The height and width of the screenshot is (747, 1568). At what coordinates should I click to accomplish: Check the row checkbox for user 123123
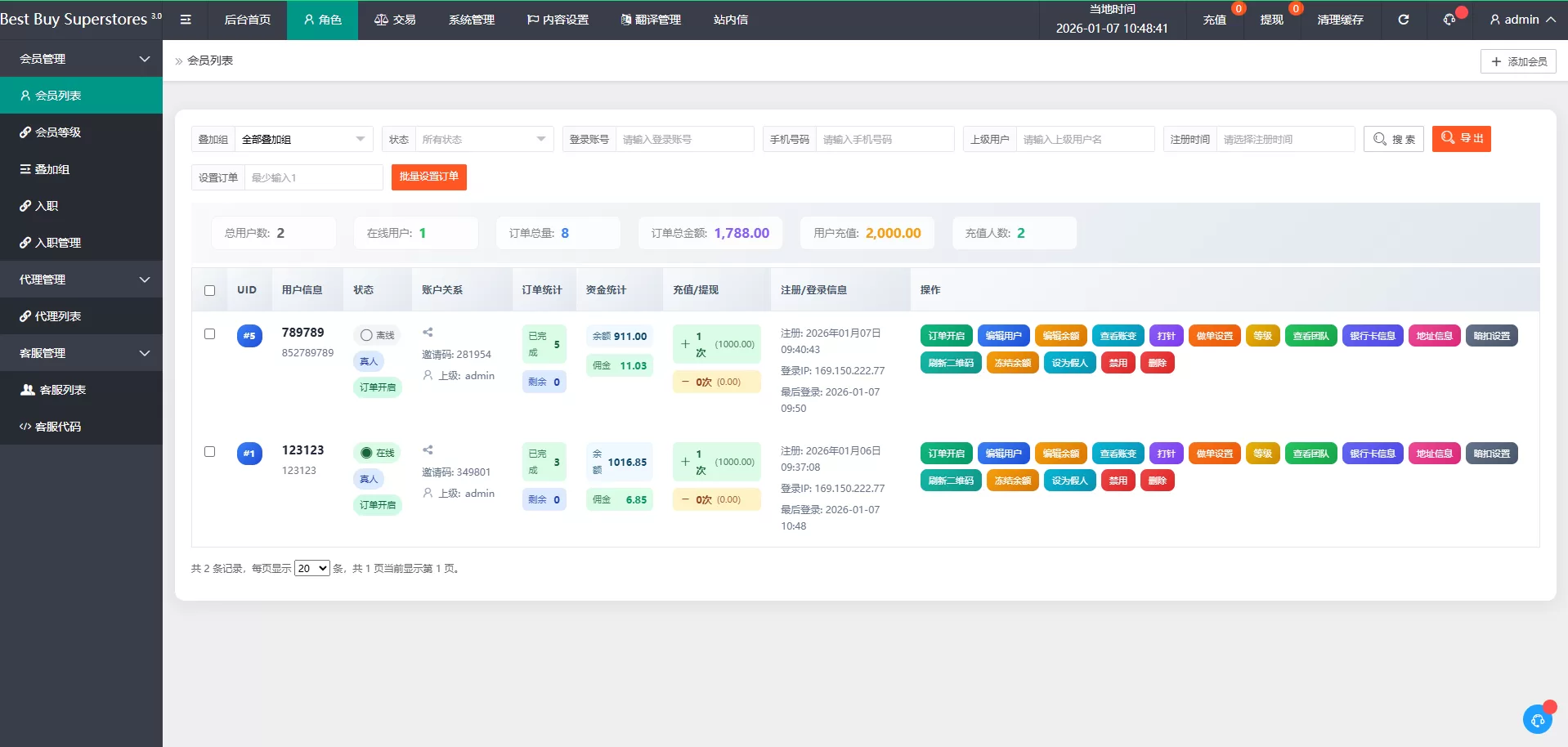pos(209,451)
